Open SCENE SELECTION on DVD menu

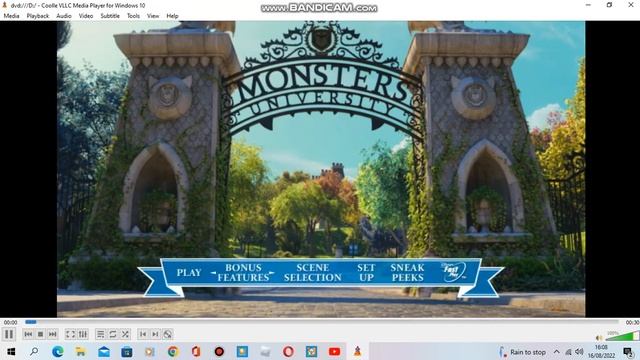313,273
